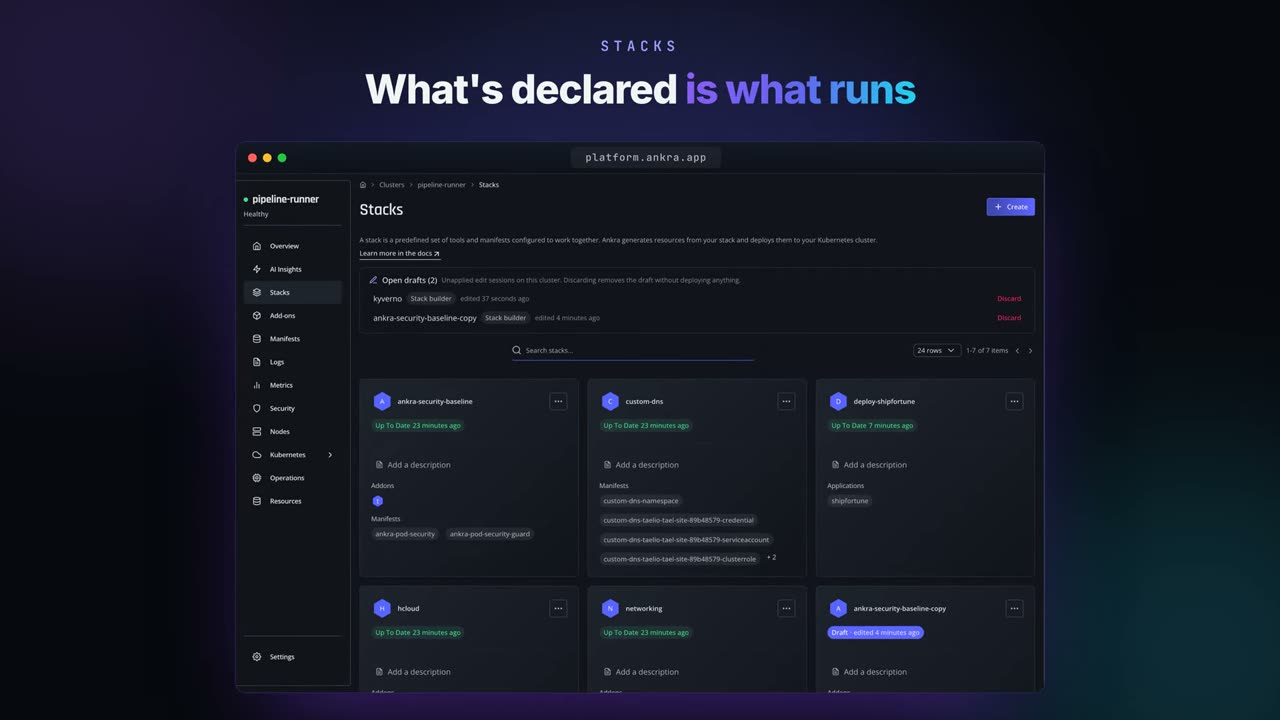Open AI Insights from the sidebar
This screenshot has width=1280, height=720.
click(292, 269)
